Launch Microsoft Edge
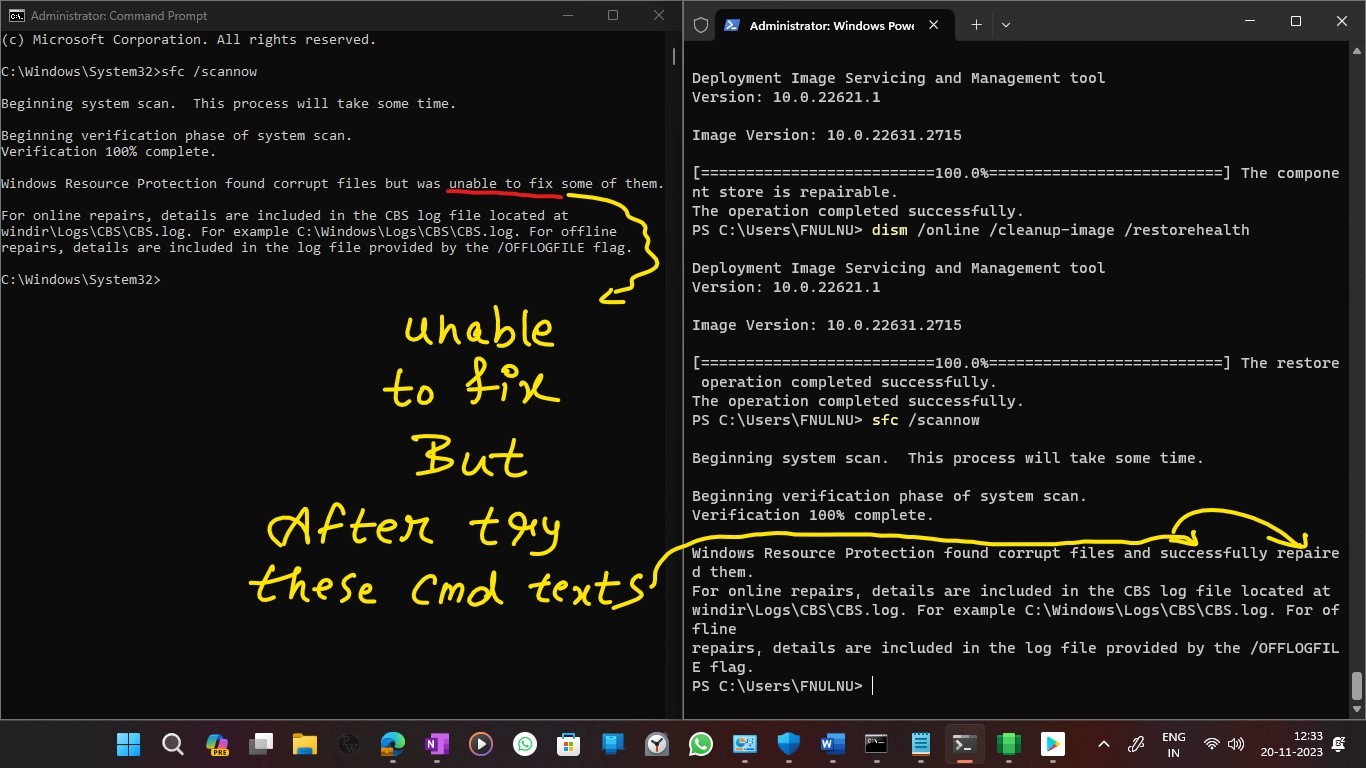Image resolution: width=1366 pixels, height=768 pixels. [x=392, y=744]
